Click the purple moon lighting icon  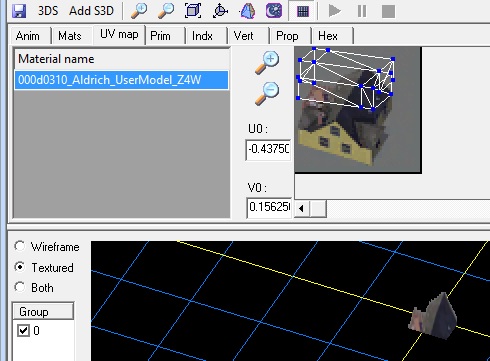[274, 11]
